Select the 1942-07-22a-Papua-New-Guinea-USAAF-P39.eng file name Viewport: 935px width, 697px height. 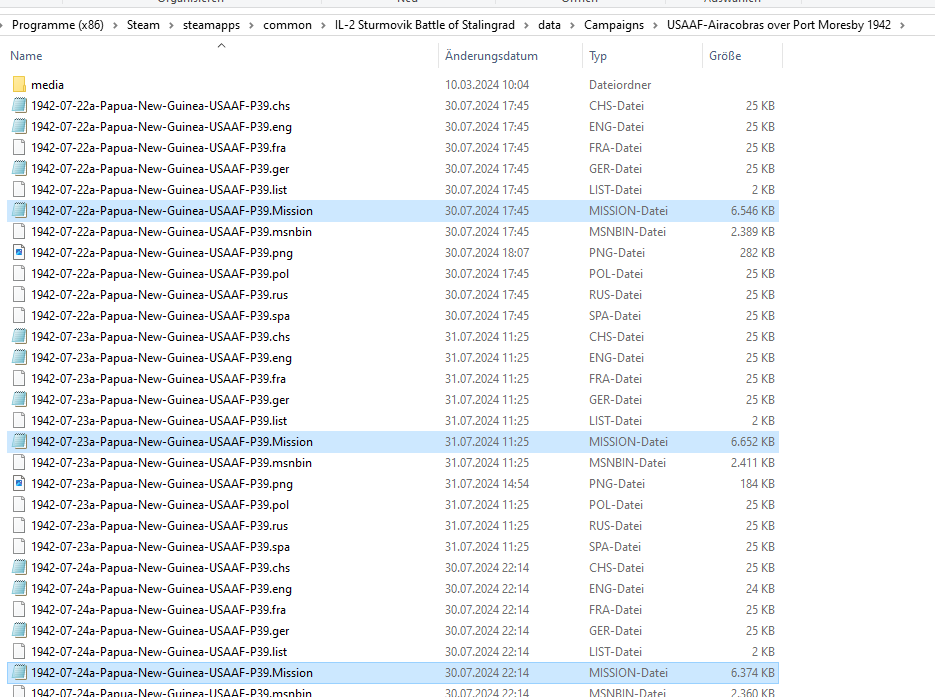[161, 127]
